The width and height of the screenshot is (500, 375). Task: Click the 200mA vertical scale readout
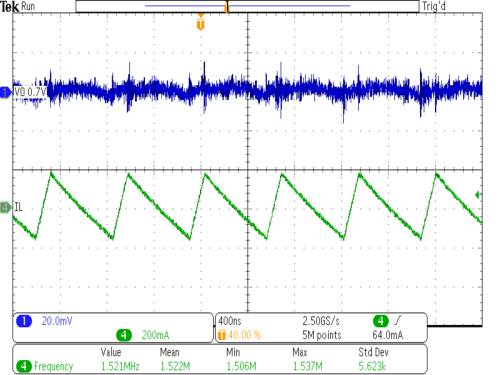point(155,335)
